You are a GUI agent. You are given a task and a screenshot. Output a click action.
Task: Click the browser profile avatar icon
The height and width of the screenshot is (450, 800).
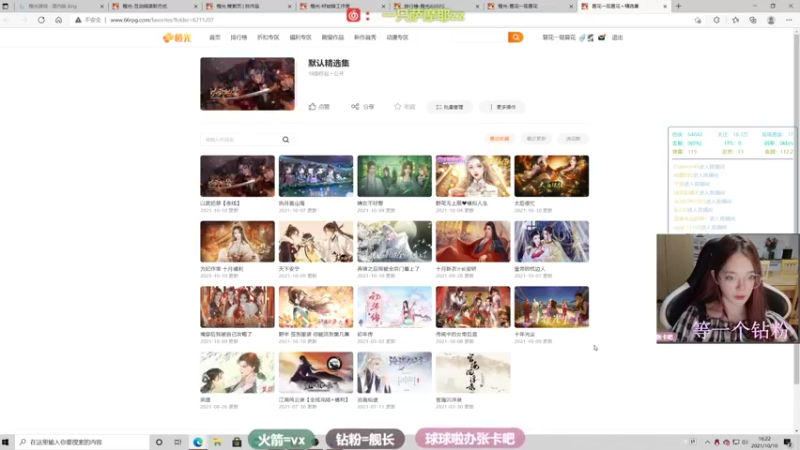tap(771, 20)
